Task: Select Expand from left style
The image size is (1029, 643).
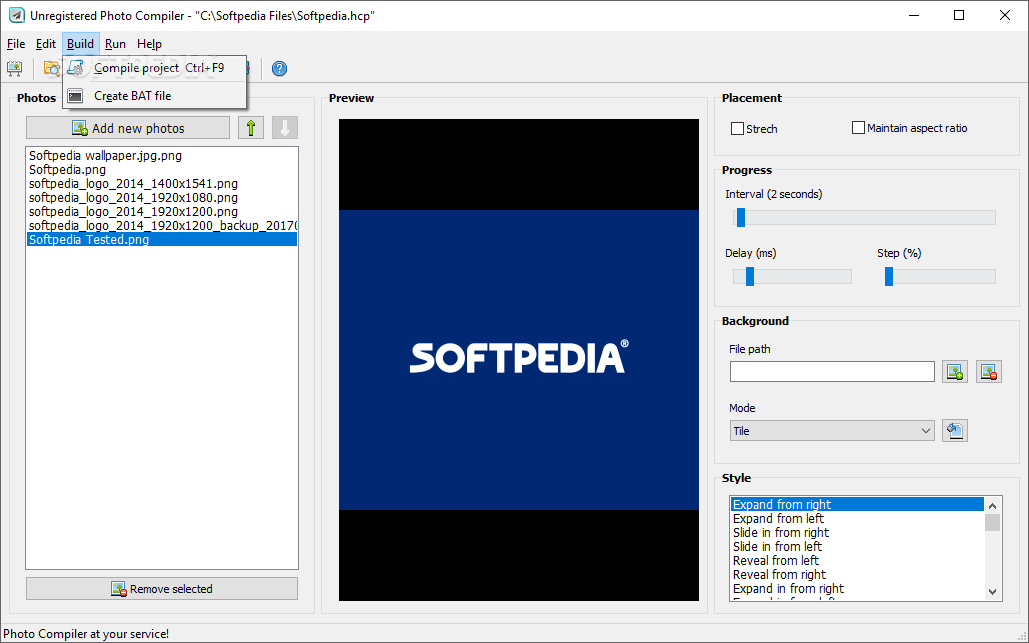Action: pyautogui.click(x=857, y=518)
